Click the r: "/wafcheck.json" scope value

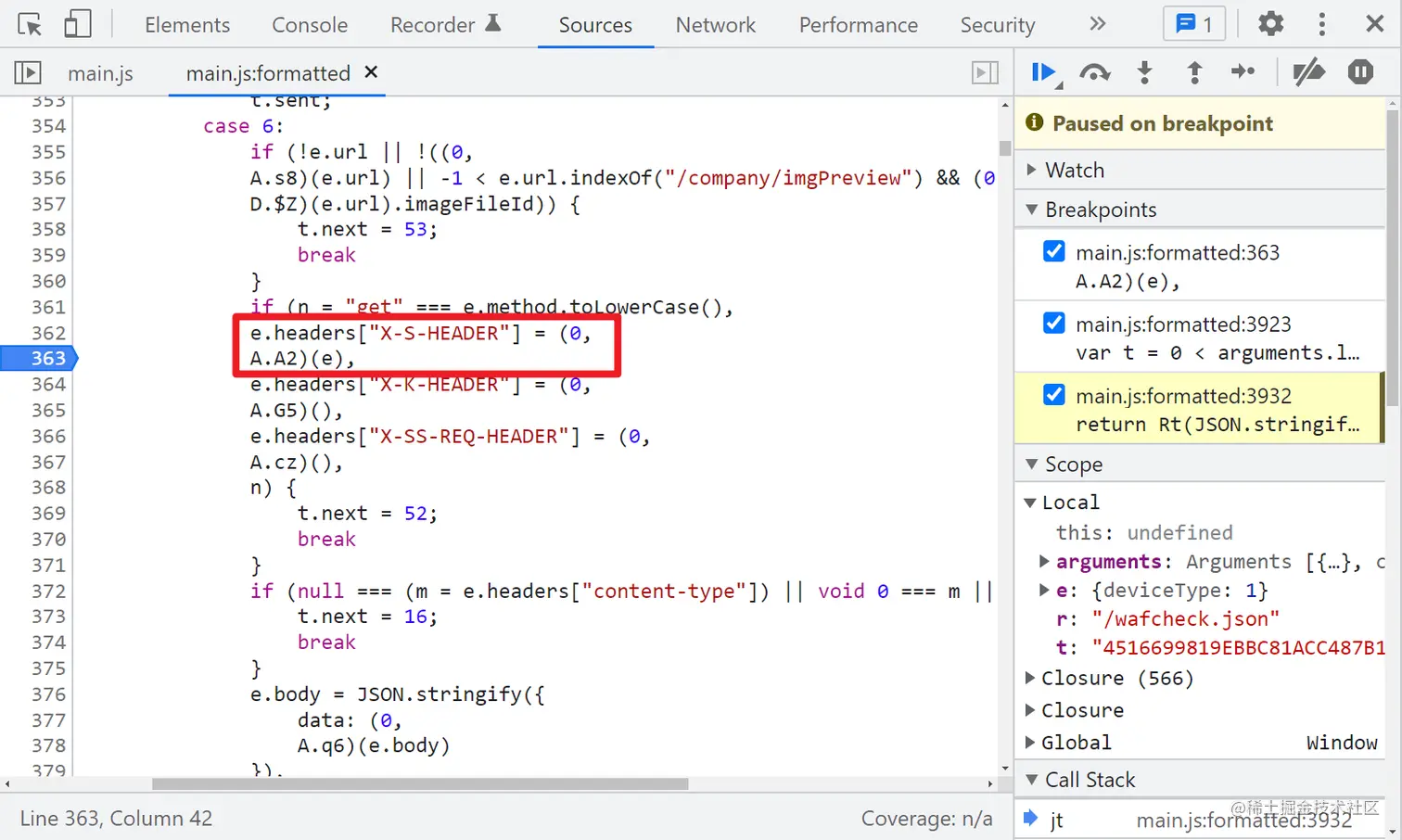tap(1167, 618)
